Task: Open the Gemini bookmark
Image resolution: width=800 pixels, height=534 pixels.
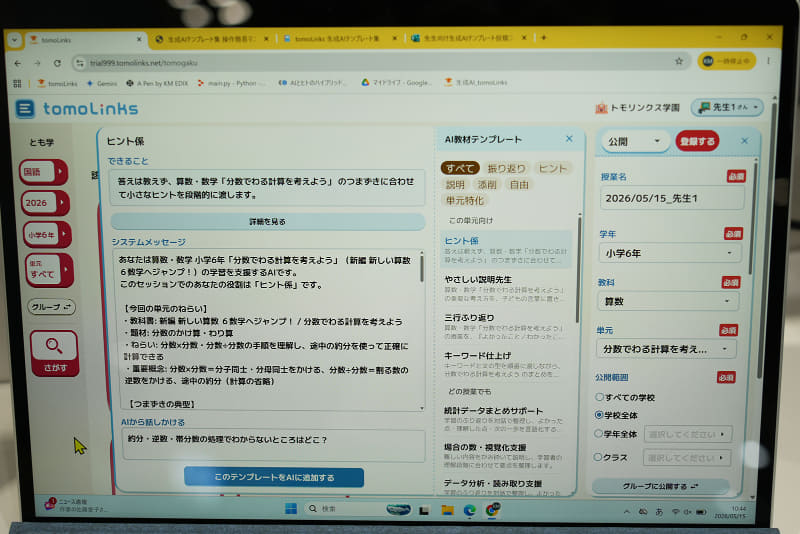Action: click(x=102, y=83)
